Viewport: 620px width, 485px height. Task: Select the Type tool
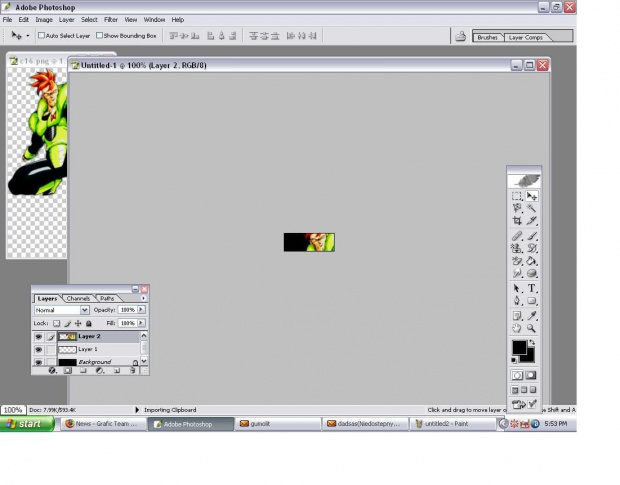point(531,288)
